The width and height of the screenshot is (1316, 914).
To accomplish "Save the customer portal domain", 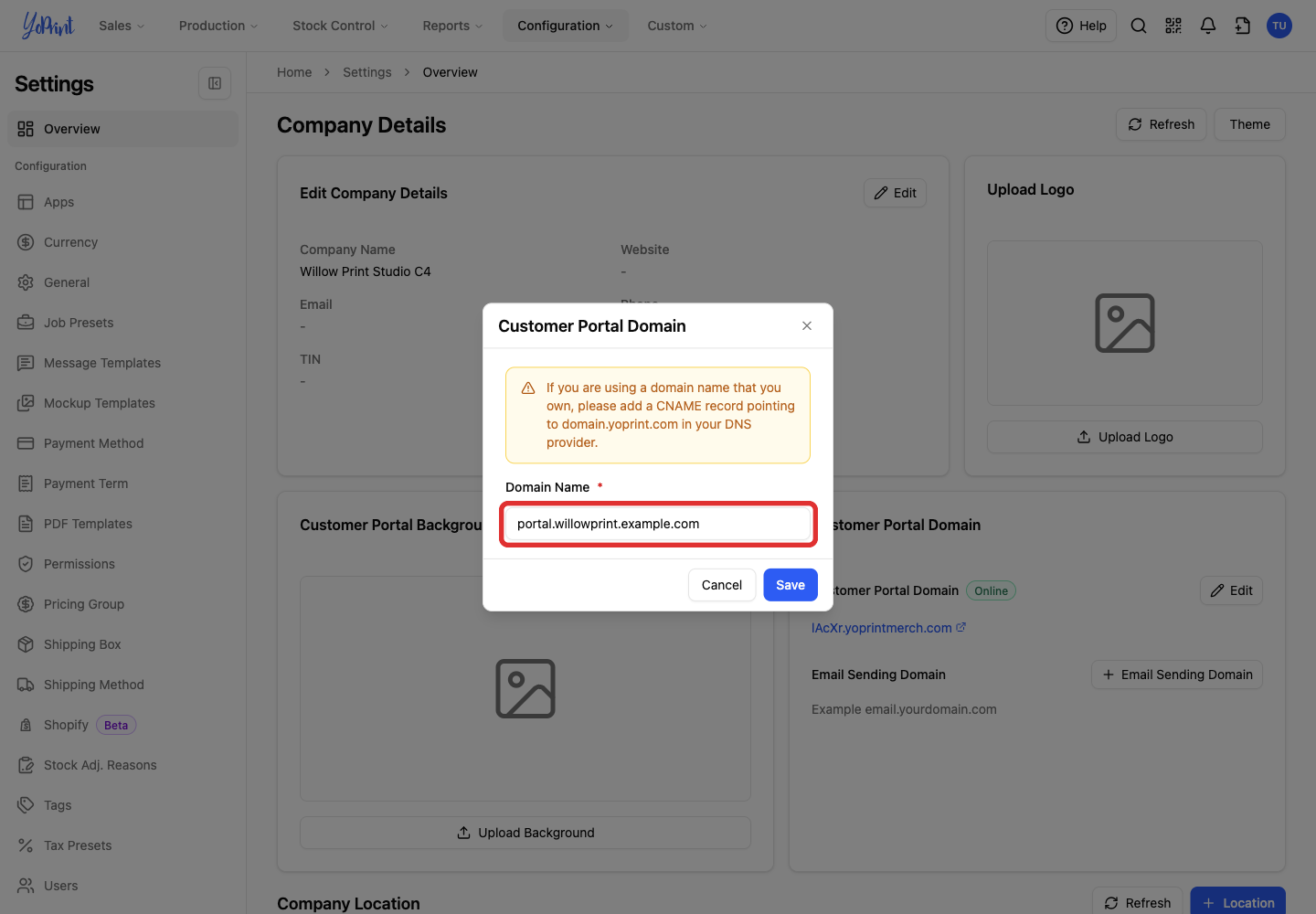I will coord(791,585).
